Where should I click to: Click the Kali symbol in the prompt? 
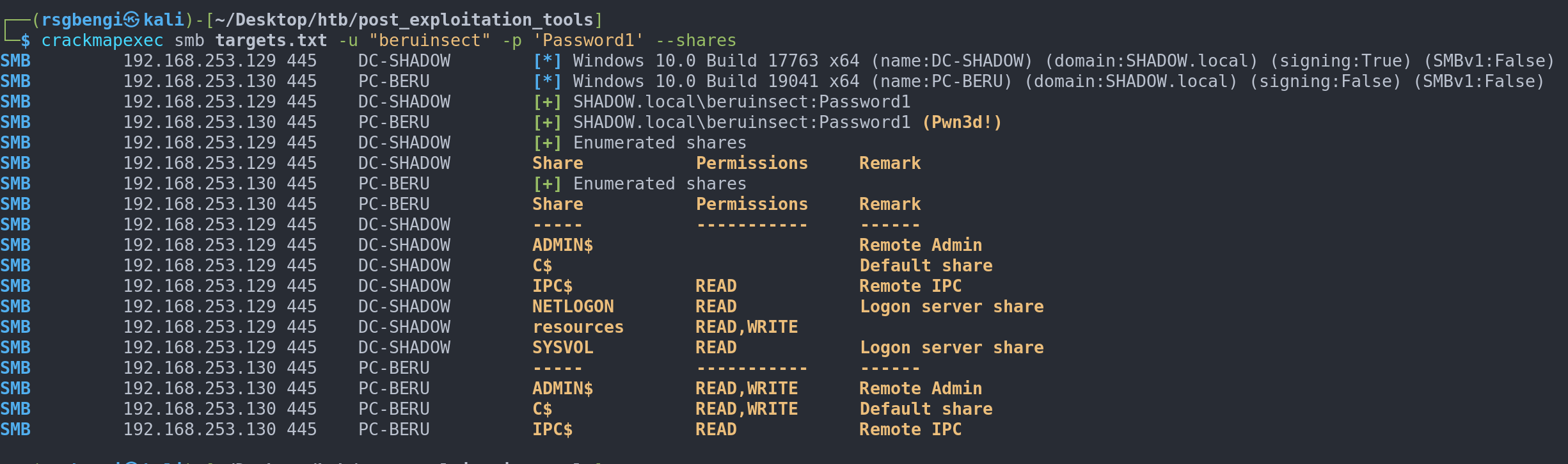pos(131,20)
